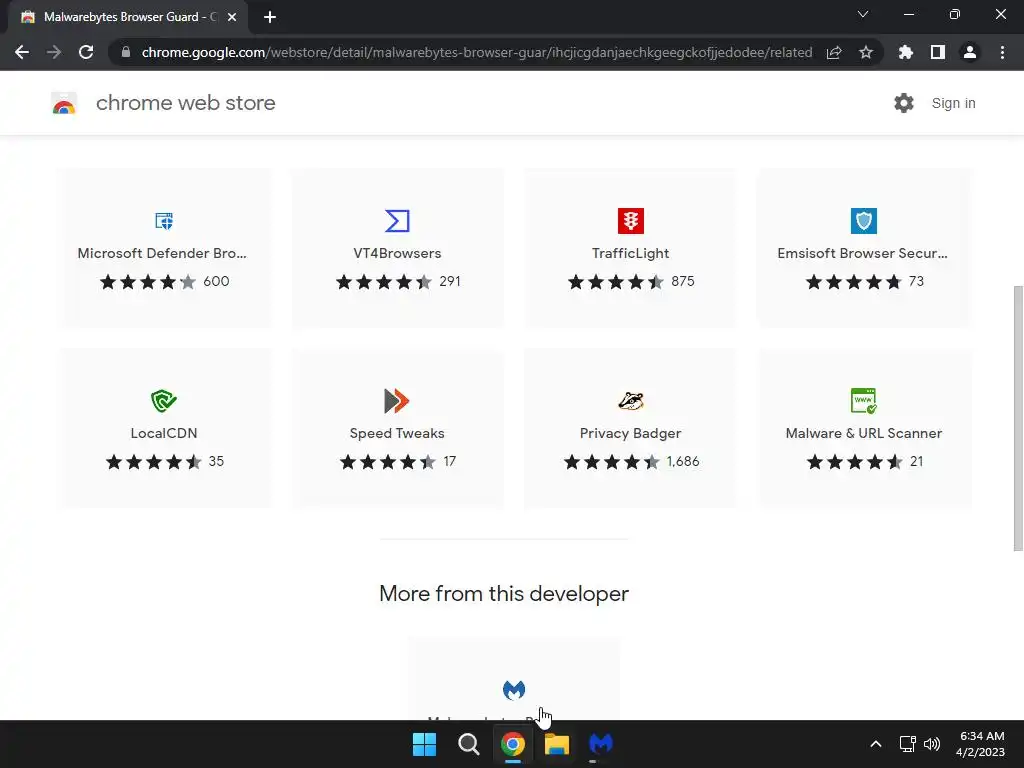Screen dimensions: 1024x768
Task: Open the volume control in system tray
Action: [x=932, y=744]
